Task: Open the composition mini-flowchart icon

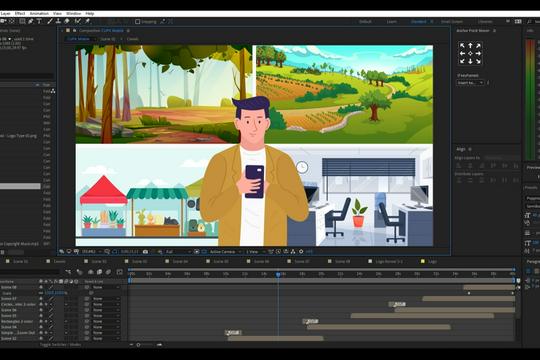Action: (x=68, y=272)
